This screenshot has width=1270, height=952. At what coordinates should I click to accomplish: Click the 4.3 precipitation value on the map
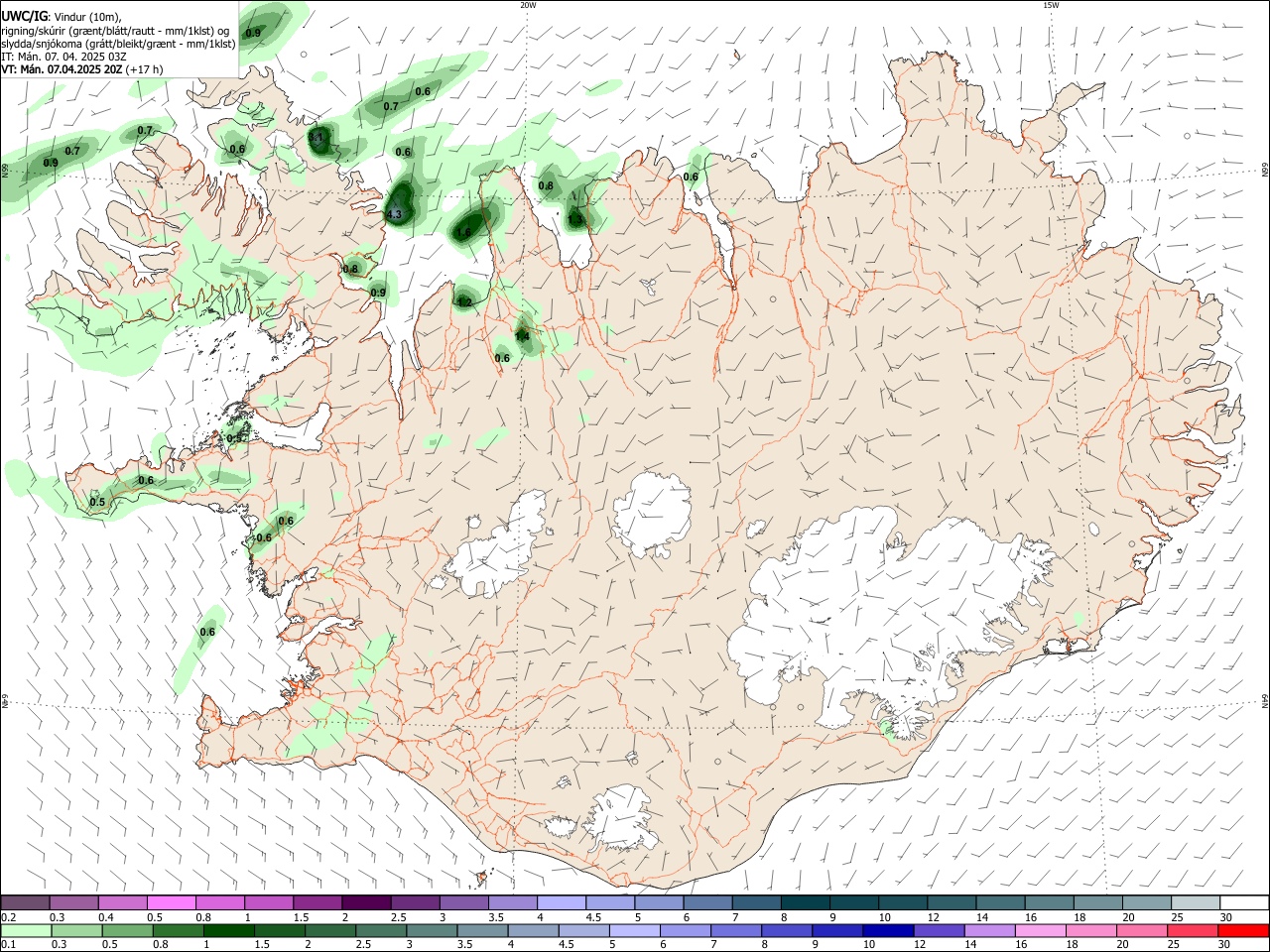[x=394, y=214]
